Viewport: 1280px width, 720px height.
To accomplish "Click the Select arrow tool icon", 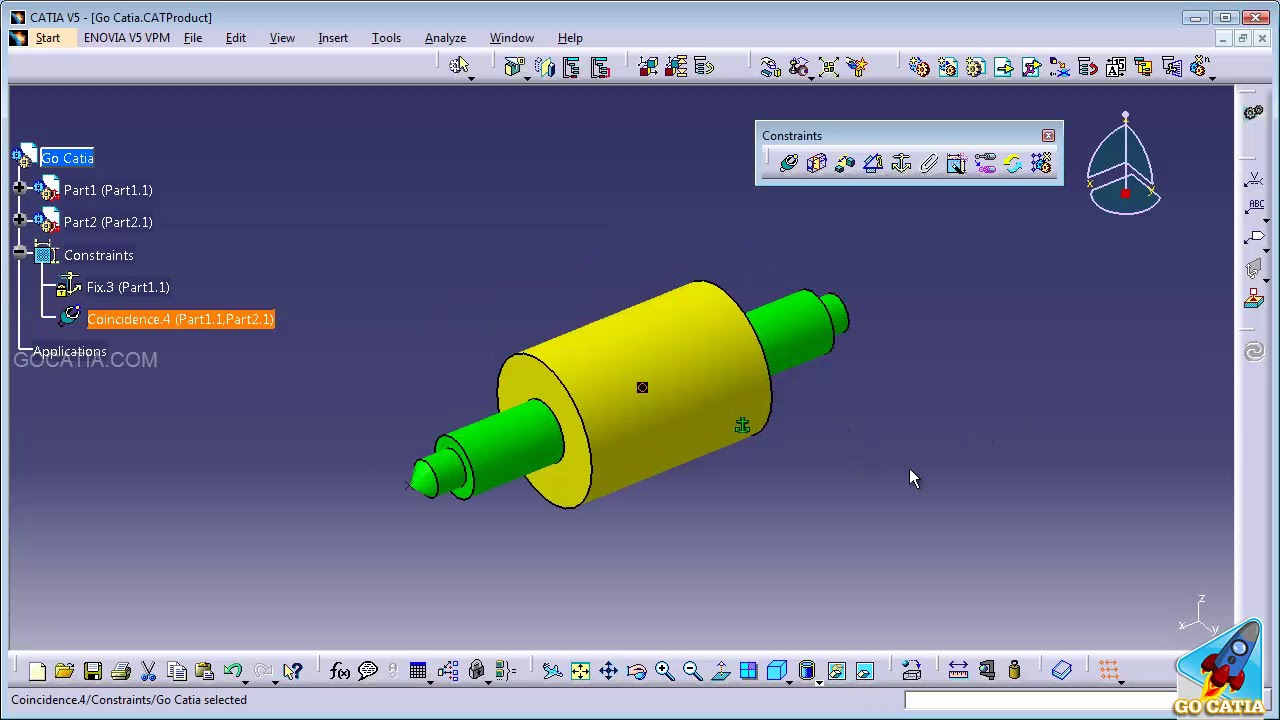I will pos(458,66).
